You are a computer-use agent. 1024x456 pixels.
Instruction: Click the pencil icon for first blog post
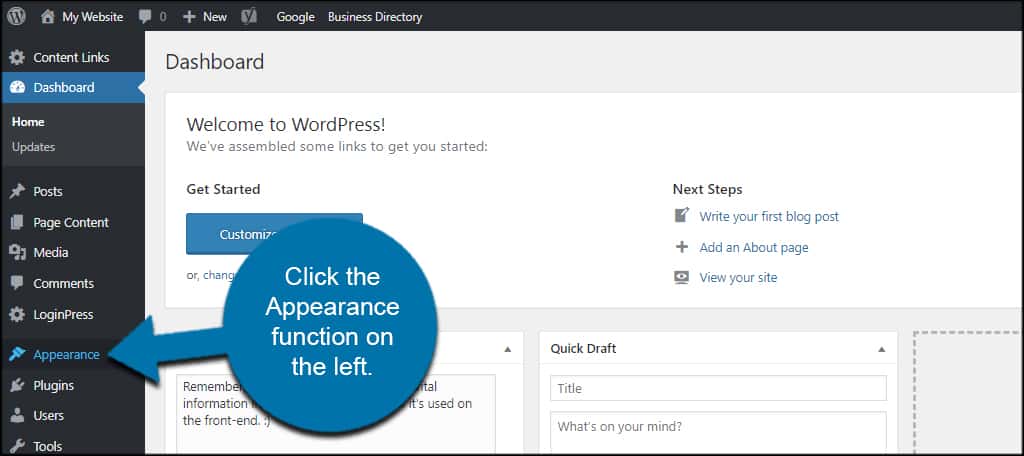pos(682,215)
